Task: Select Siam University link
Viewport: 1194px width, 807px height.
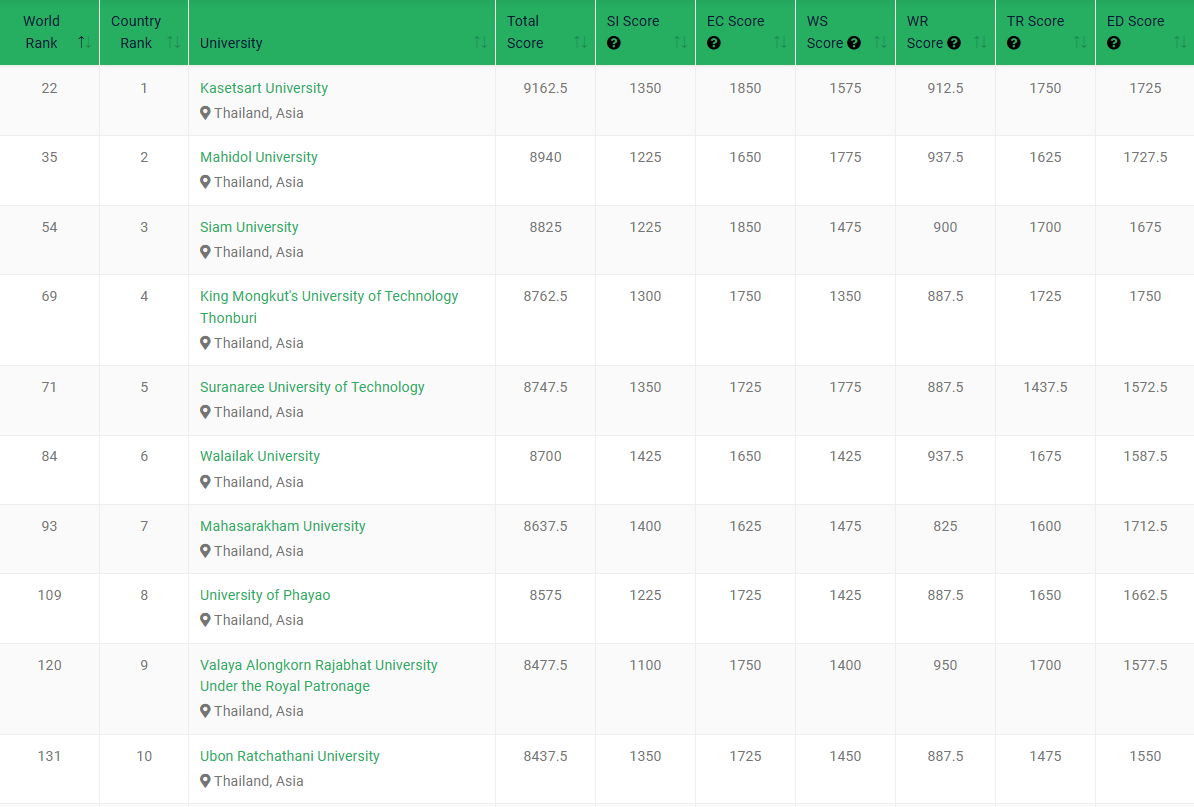Action: (x=249, y=227)
